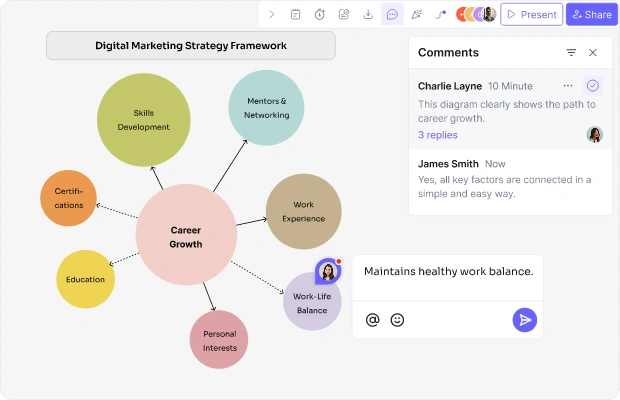Open filter options in Comments panel
The height and width of the screenshot is (400, 620).
pos(571,53)
